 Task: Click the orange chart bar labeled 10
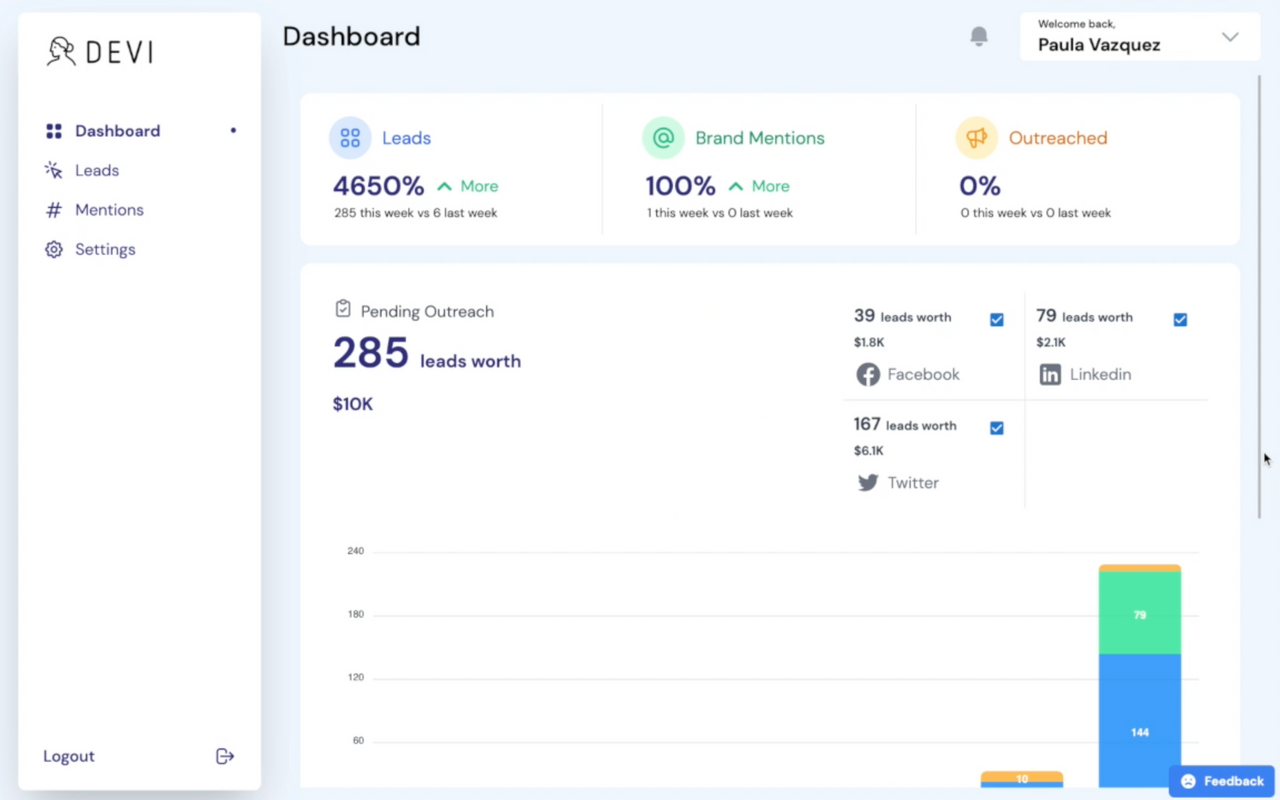(1022, 777)
